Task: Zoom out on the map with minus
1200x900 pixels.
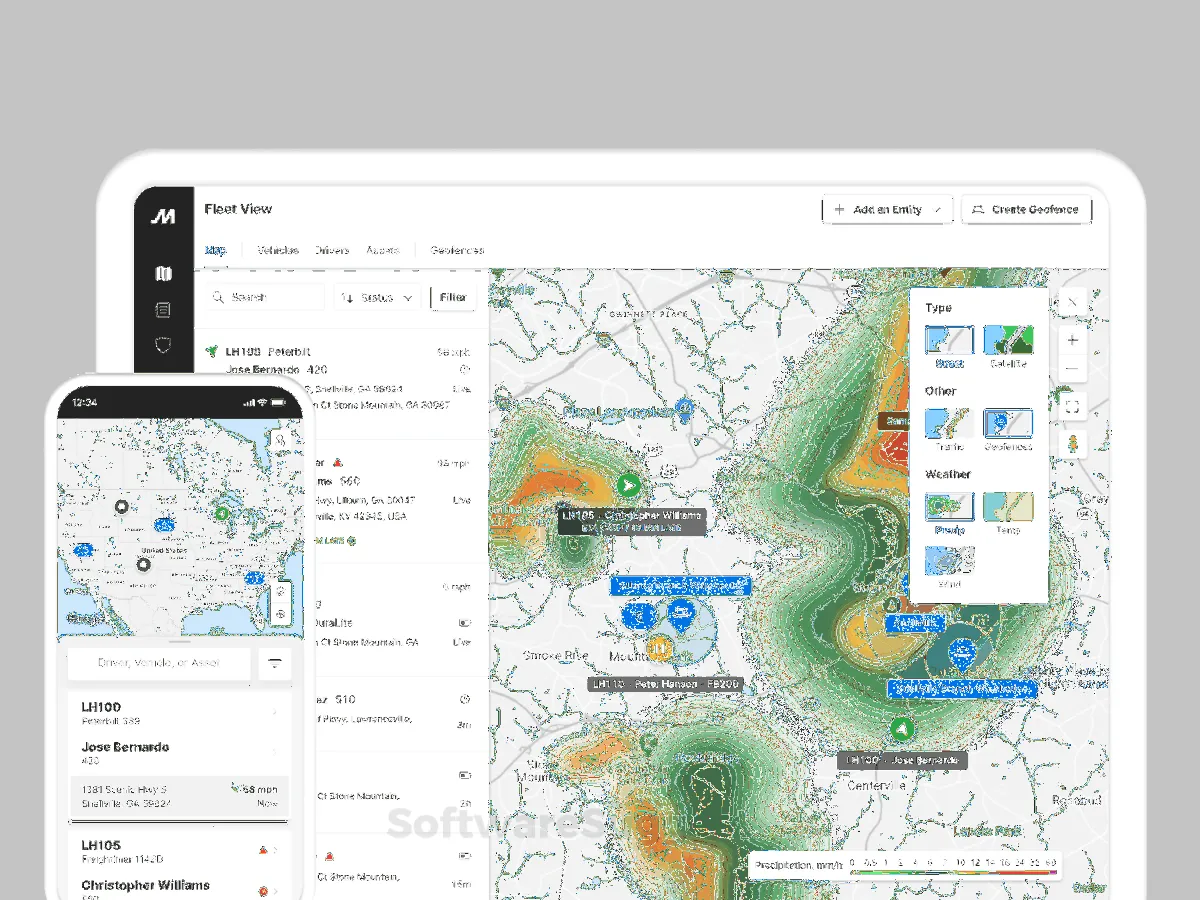Action: [x=1072, y=369]
